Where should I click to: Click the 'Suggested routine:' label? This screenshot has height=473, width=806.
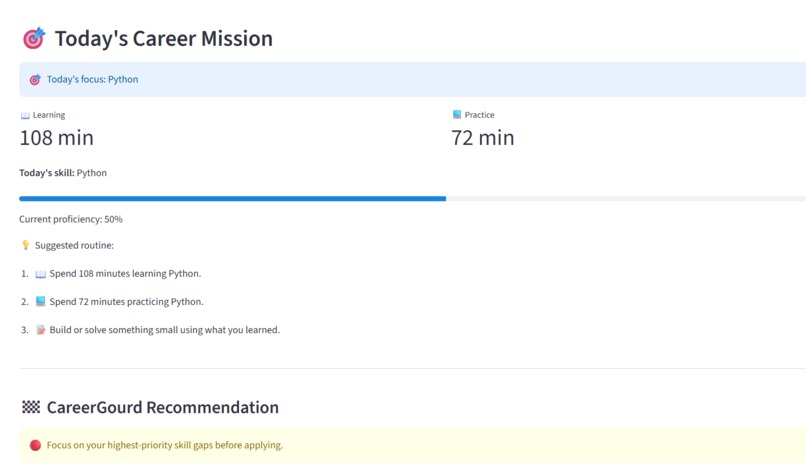(75, 245)
